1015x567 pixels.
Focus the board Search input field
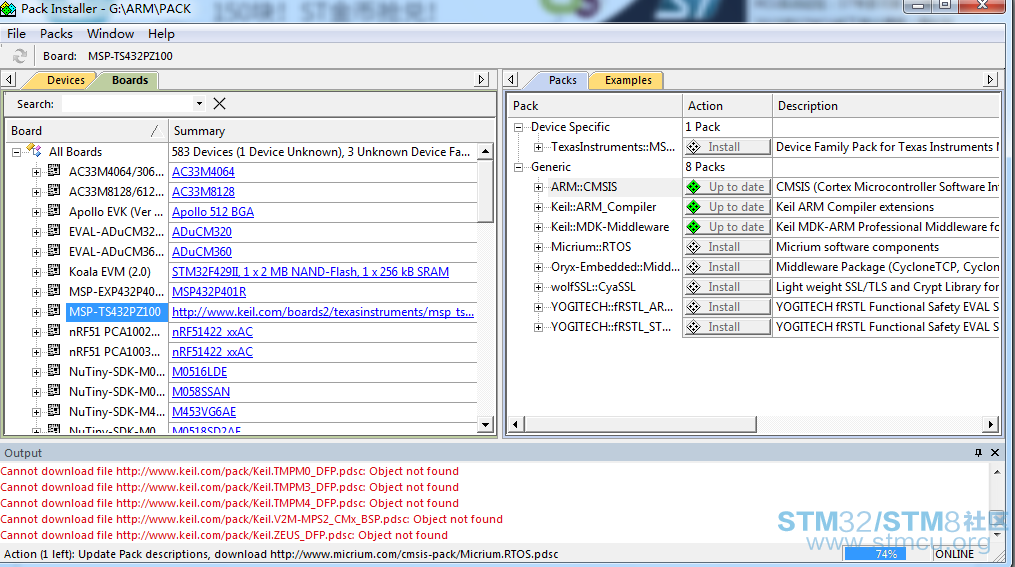tap(127, 104)
